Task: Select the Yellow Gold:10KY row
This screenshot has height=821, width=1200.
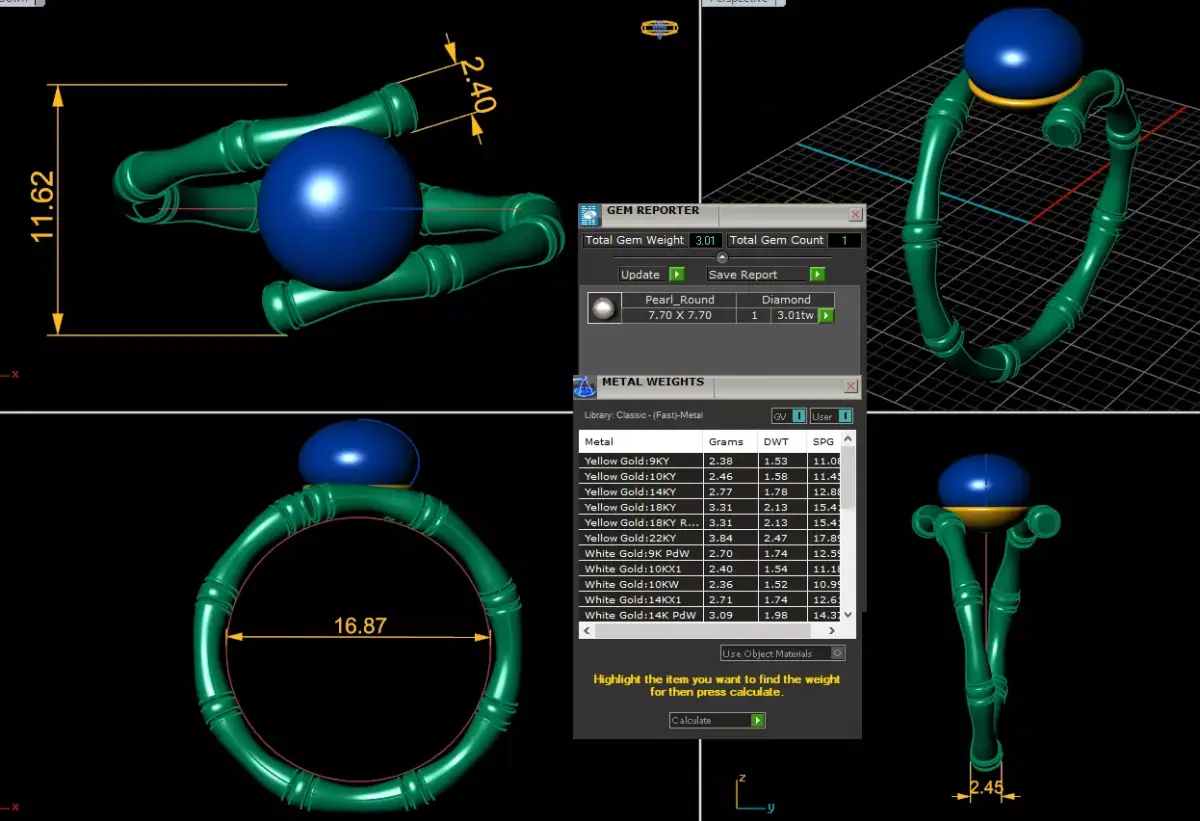Action: pyautogui.click(x=710, y=477)
